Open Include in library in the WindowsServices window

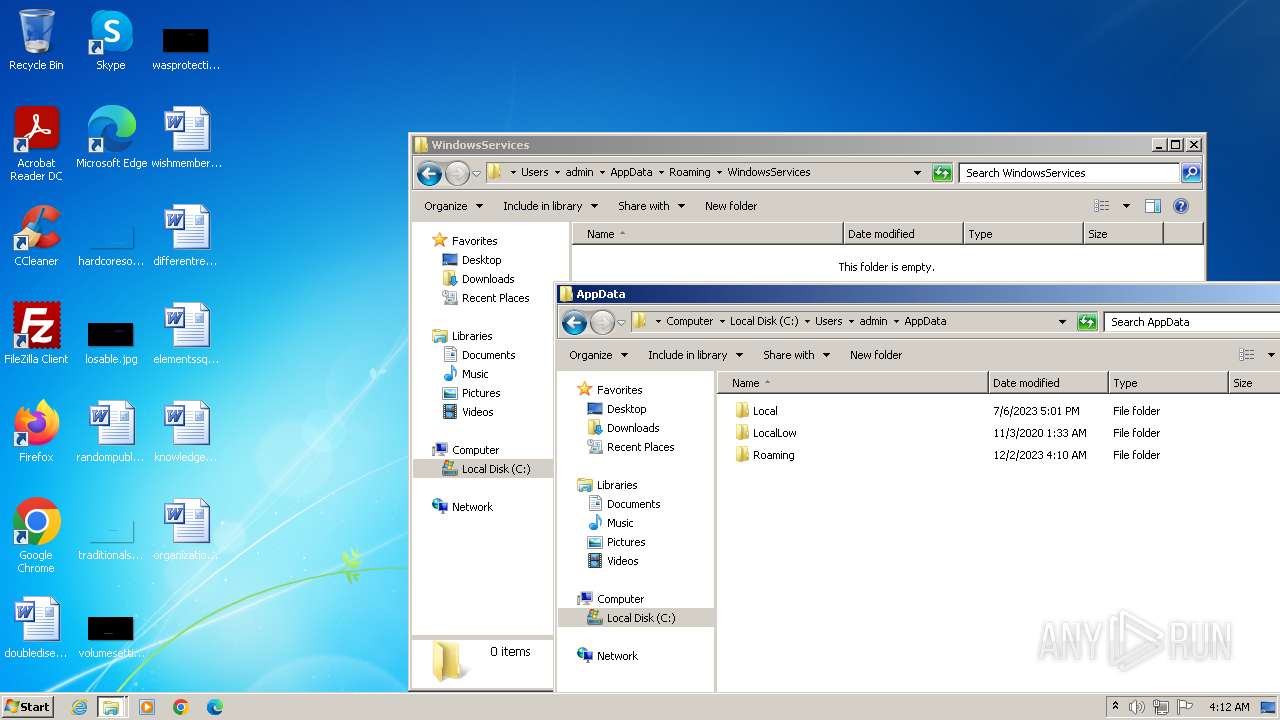point(551,206)
